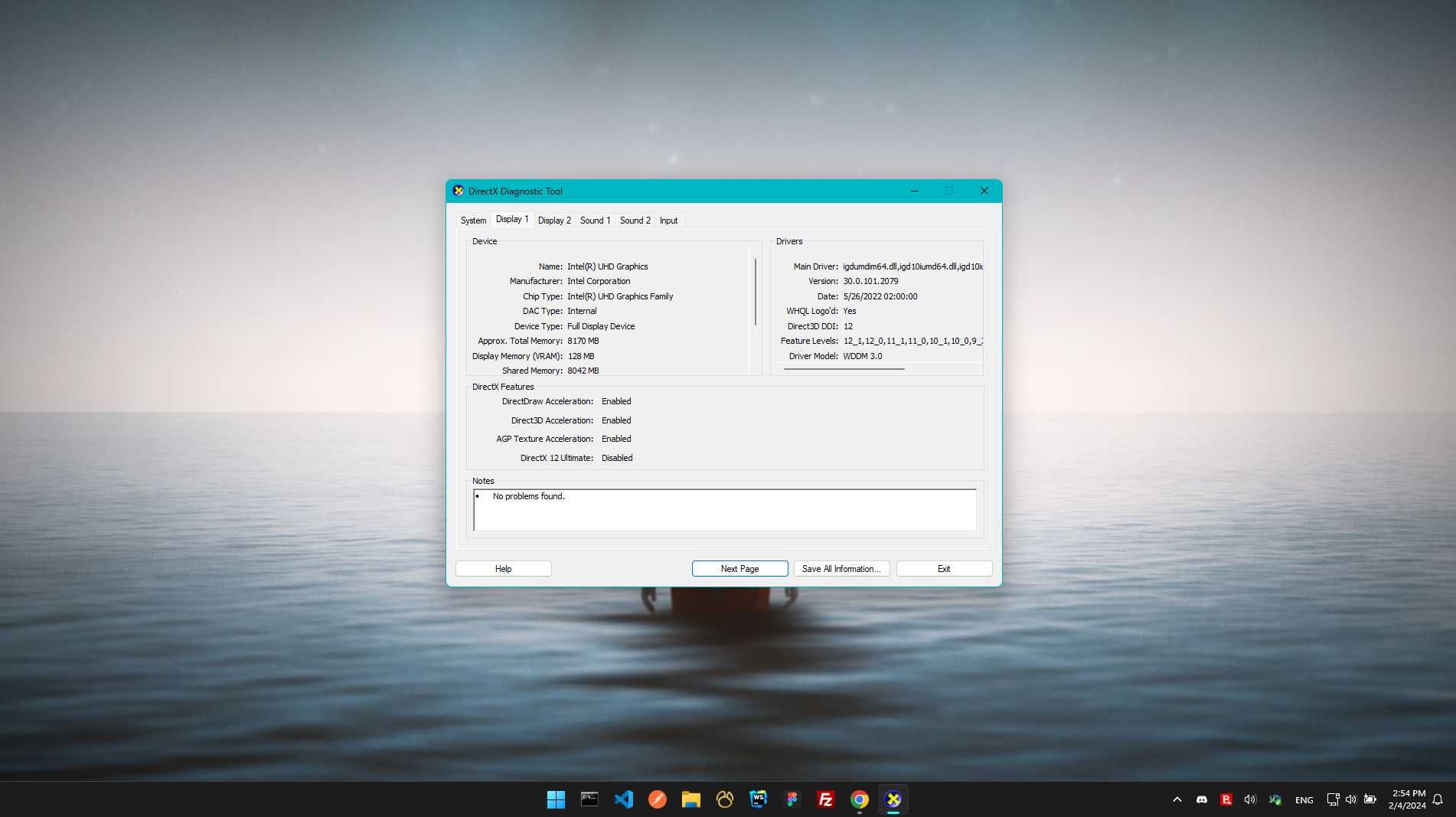Click the Device panel vertical scrollbar
Screen dimensions: 1456x817
click(x=755, y=292)
